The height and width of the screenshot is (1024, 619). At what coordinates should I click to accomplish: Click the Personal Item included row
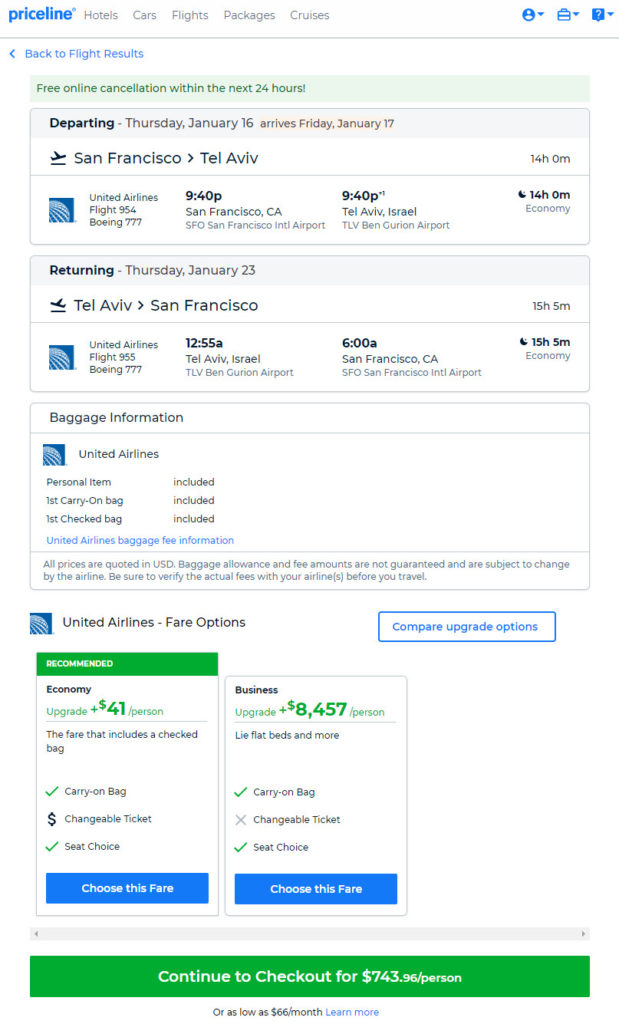click(x=131, y=482)
